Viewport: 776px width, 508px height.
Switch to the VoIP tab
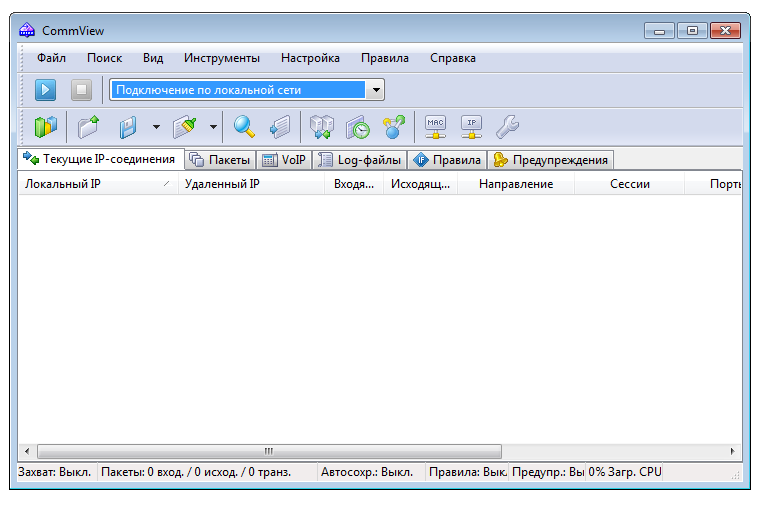pos(285,160)
